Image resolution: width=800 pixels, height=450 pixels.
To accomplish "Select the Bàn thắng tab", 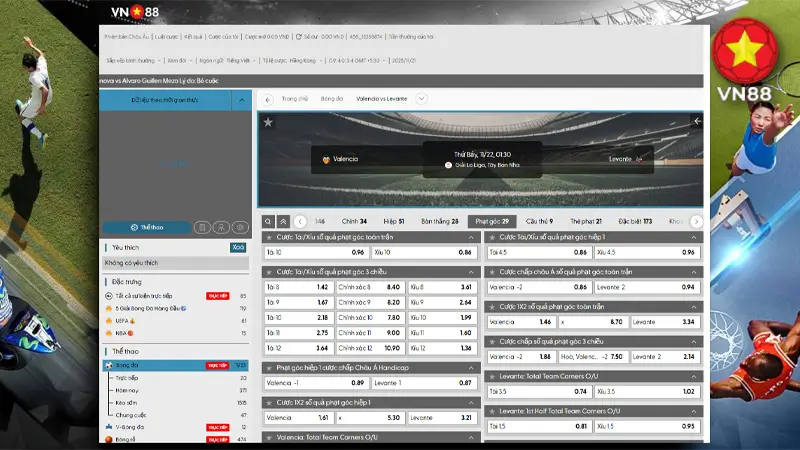I will point(440,221).
